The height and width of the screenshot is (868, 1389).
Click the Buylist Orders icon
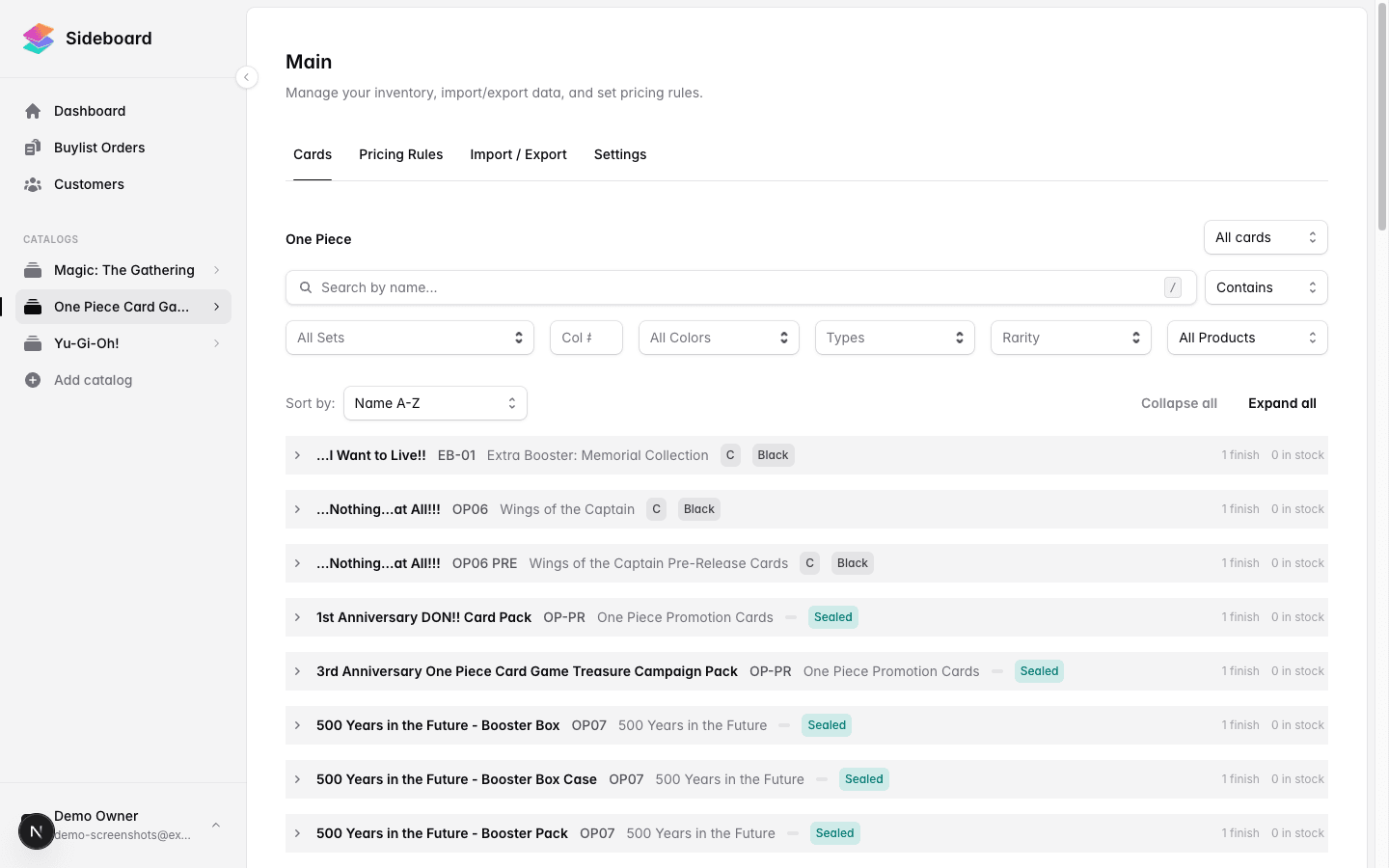coord(33,148)
